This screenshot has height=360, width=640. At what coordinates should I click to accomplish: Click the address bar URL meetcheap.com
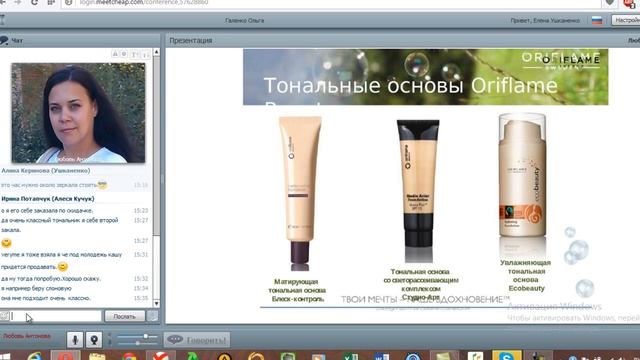[144, 2]
